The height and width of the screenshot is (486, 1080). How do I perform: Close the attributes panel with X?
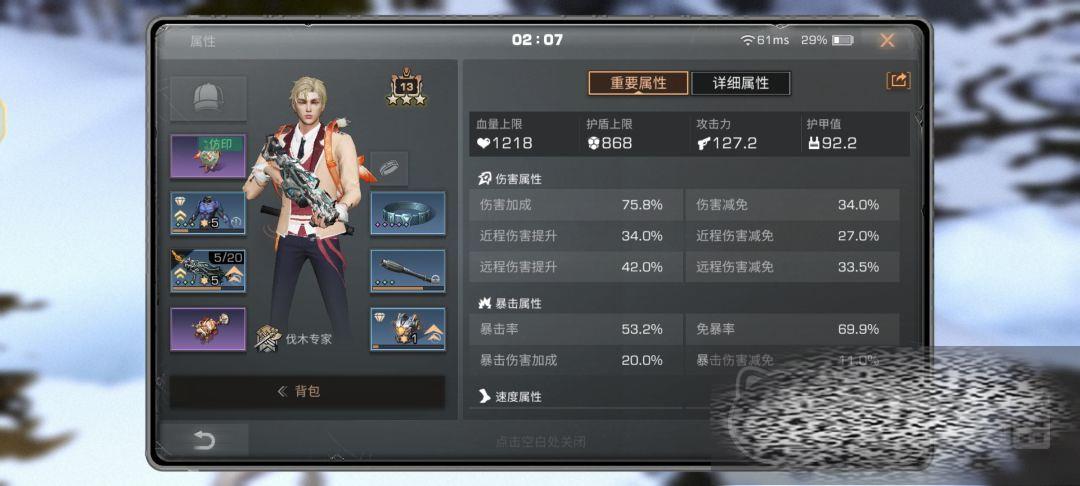coord(887,41)
